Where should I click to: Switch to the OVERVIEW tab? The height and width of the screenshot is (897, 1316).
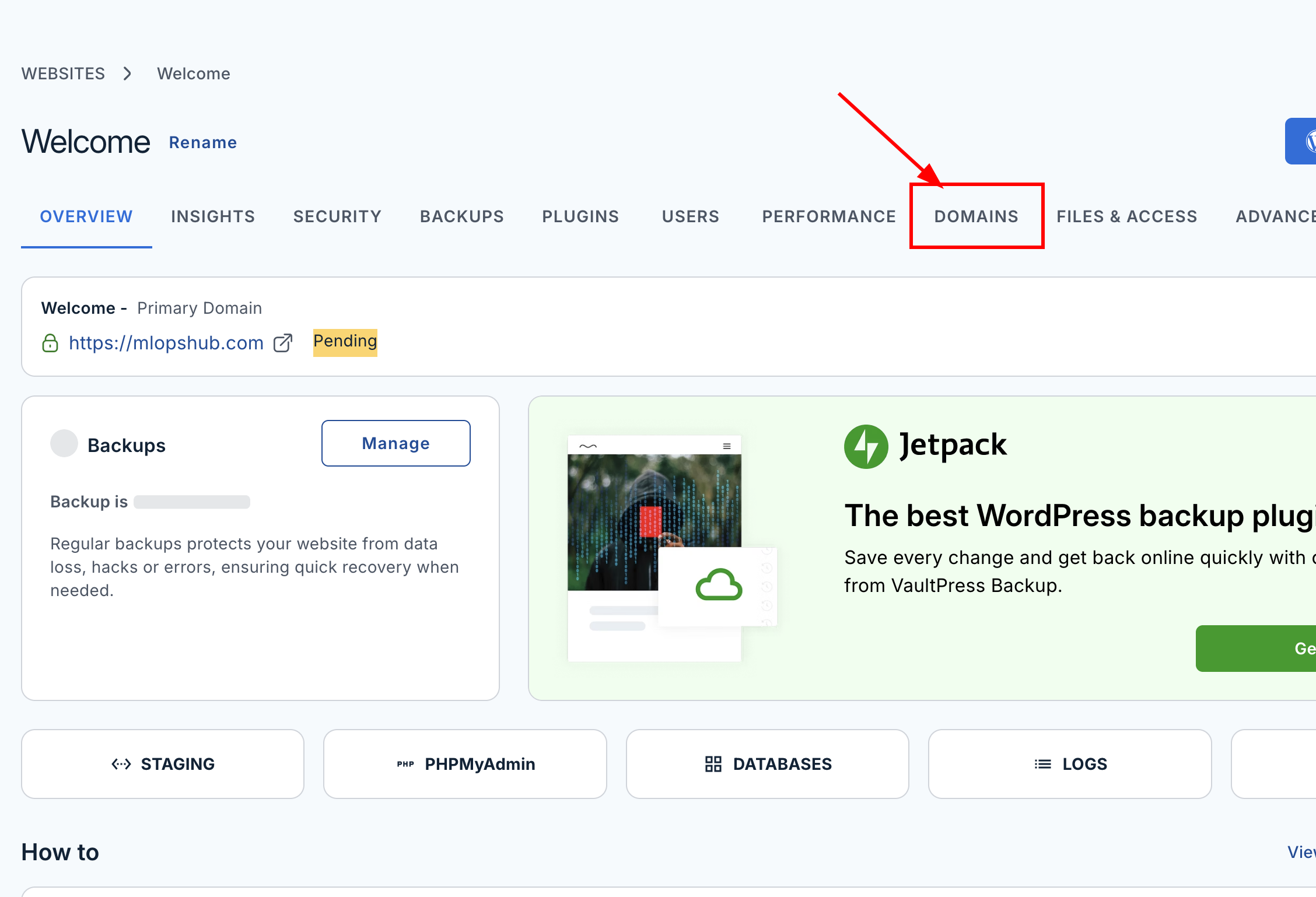(86, 216)
